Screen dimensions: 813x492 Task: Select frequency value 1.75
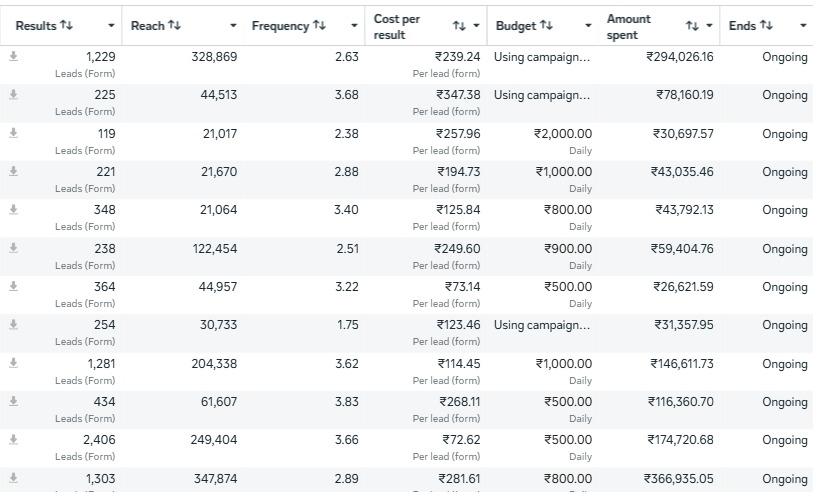pos(347,325)
